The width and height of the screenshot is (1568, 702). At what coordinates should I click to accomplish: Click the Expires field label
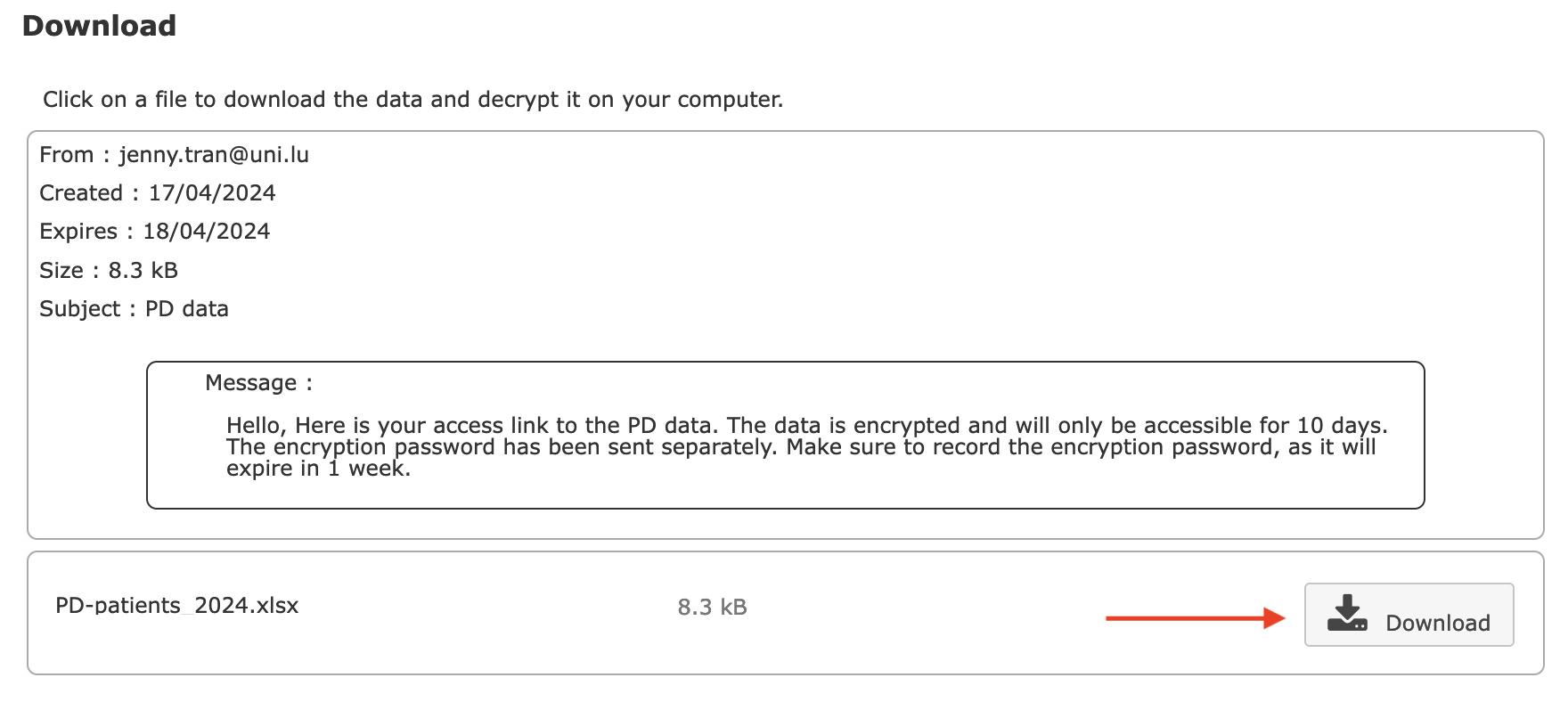coord(78,232)
